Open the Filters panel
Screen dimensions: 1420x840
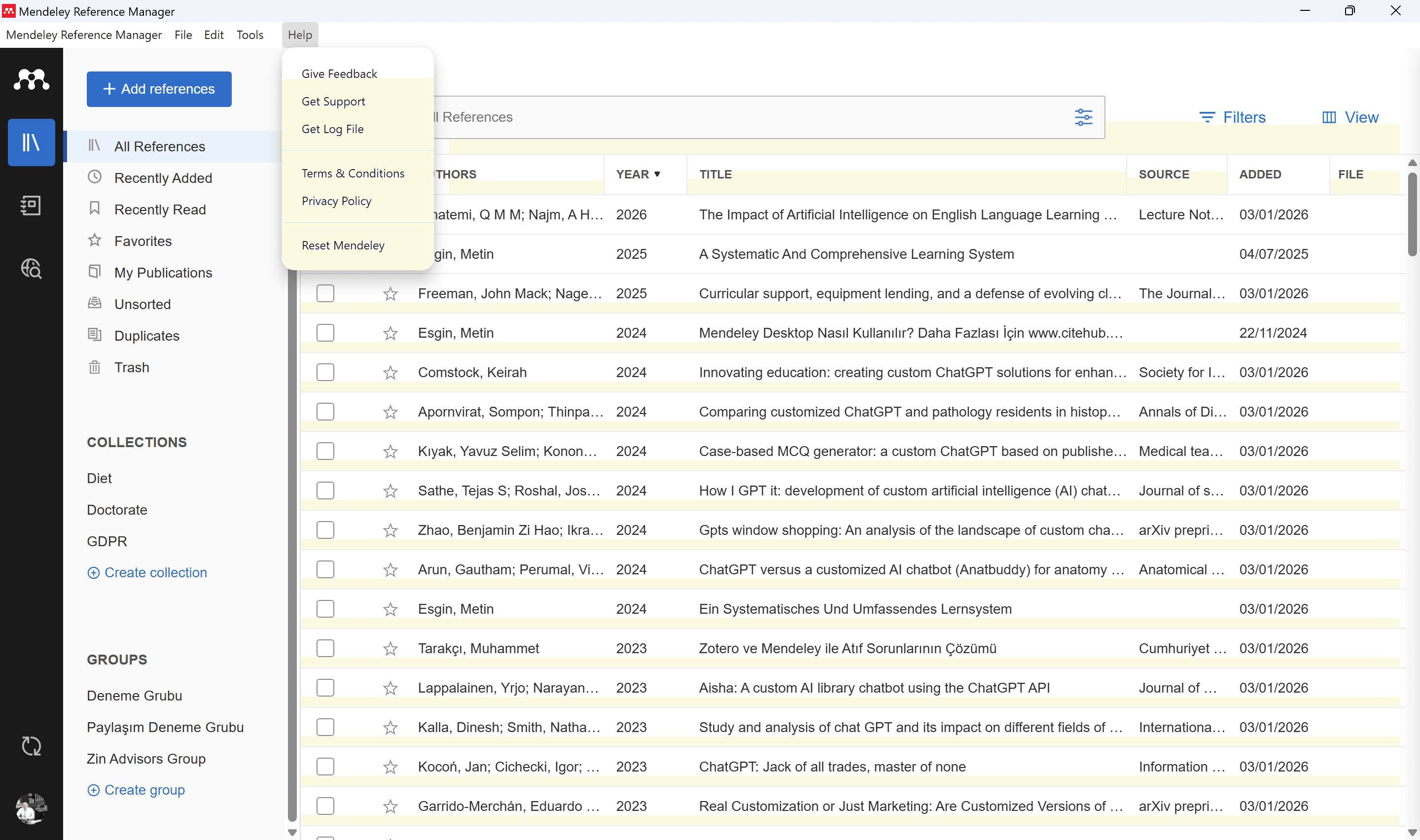(1232, 117)
